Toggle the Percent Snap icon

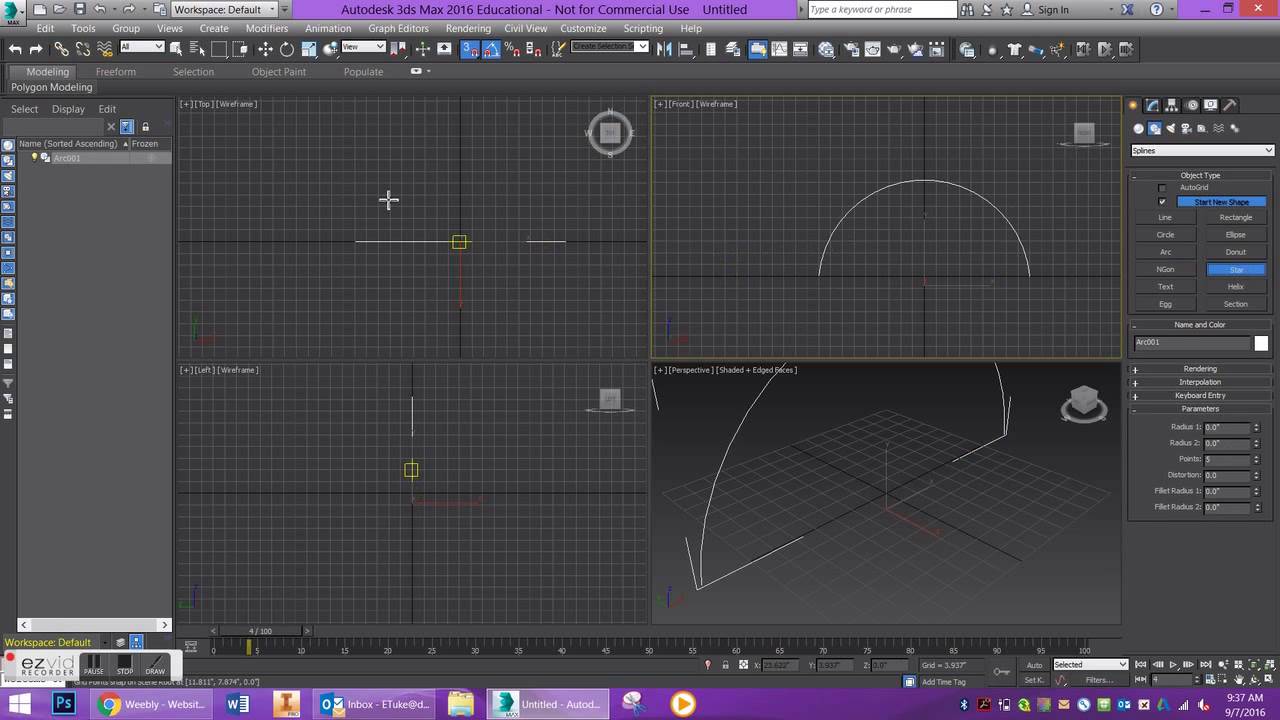coord(512,49)
